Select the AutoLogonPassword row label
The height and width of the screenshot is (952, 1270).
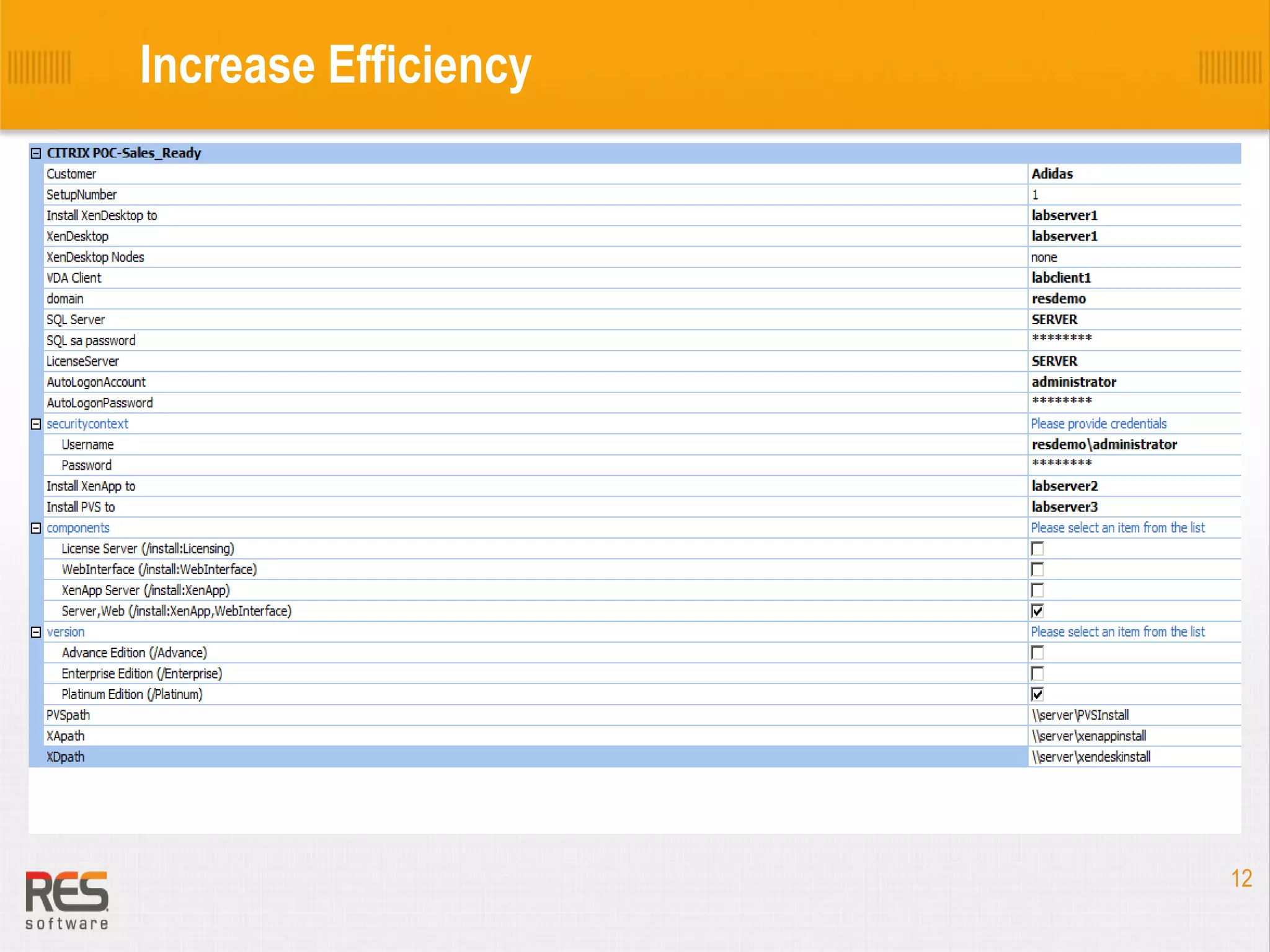(100, 403)
